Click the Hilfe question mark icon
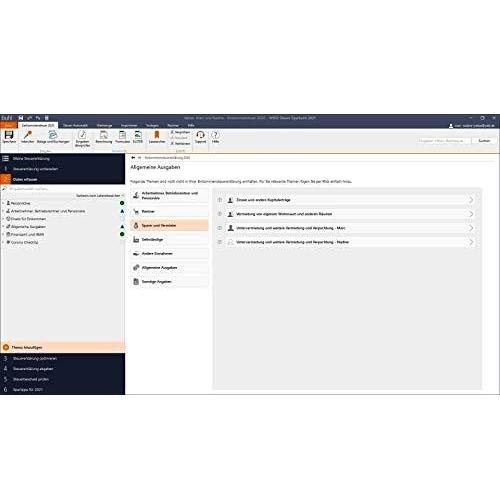Image resolution: width=500 pixels, height=500 pixels. [x=215, y=135]
